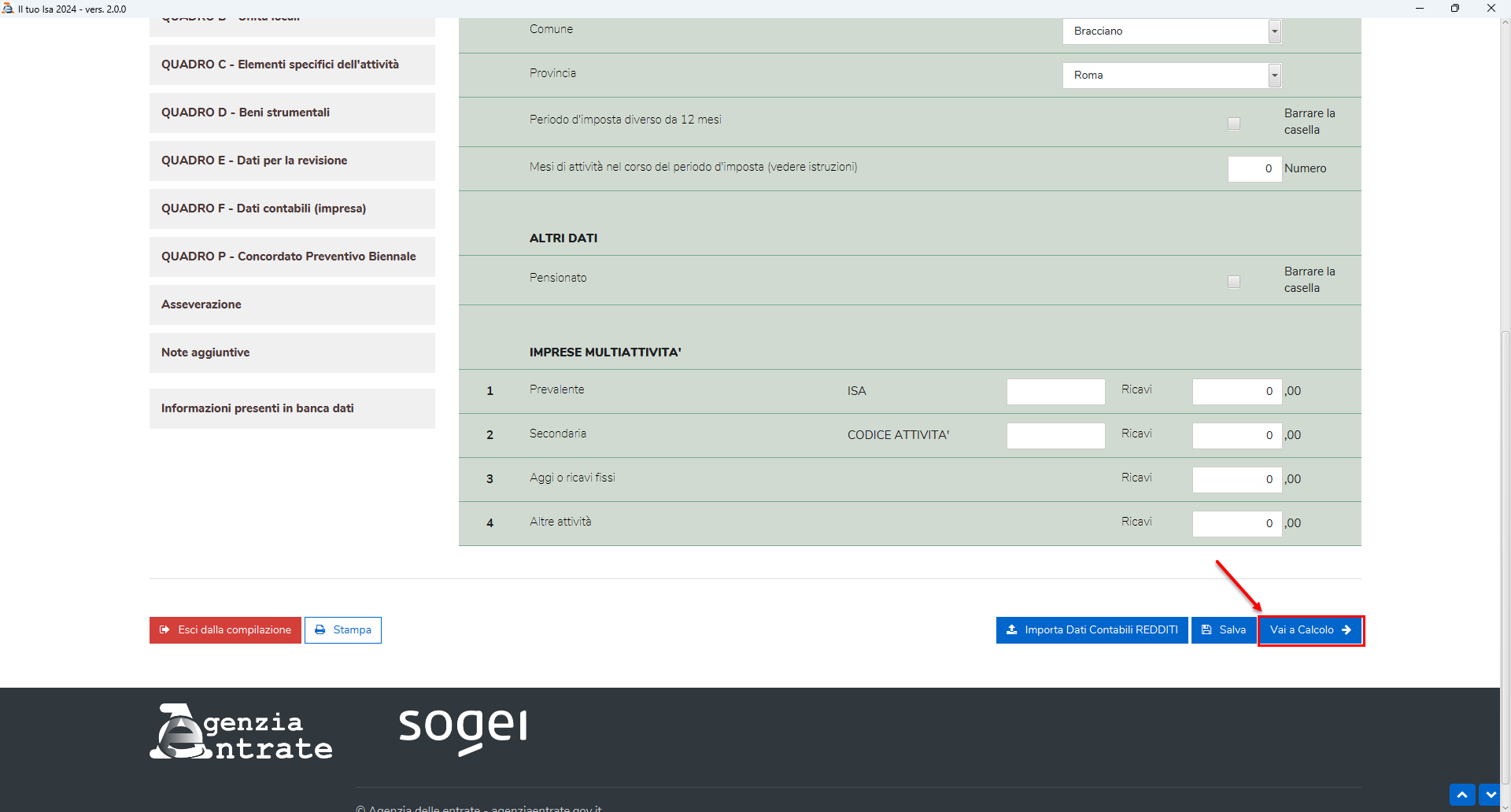Click the Altre attività row label
The width and height of the screenshot is (1511, 812).
[x=560, y=522]
